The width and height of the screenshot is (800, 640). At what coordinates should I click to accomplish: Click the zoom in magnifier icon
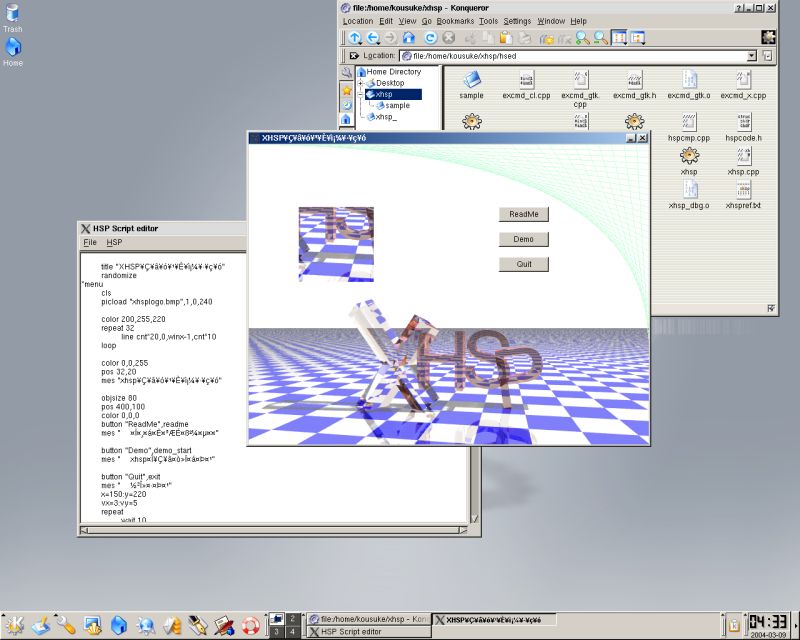tap(582, 37)
